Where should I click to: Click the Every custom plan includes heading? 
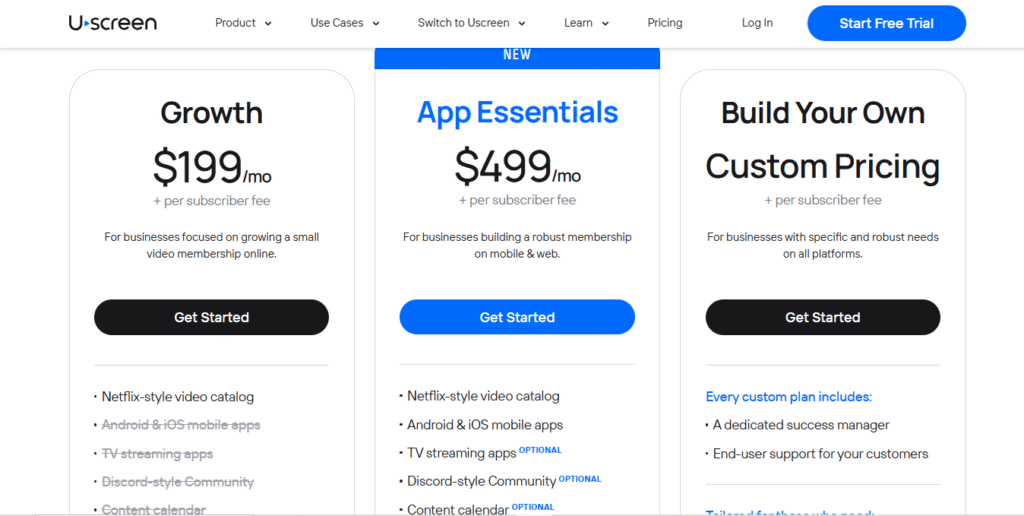pyautogui.click(x=789, y=396)
